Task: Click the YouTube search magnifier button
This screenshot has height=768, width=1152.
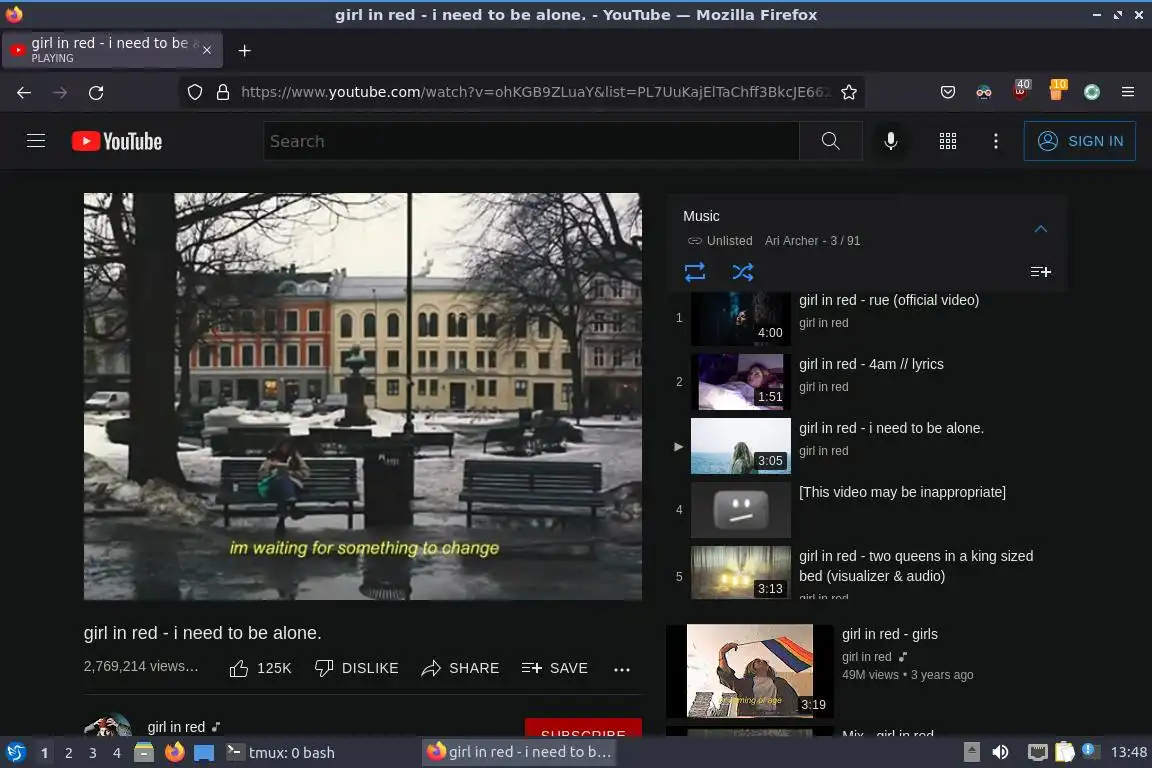Action: click(830, 141)
